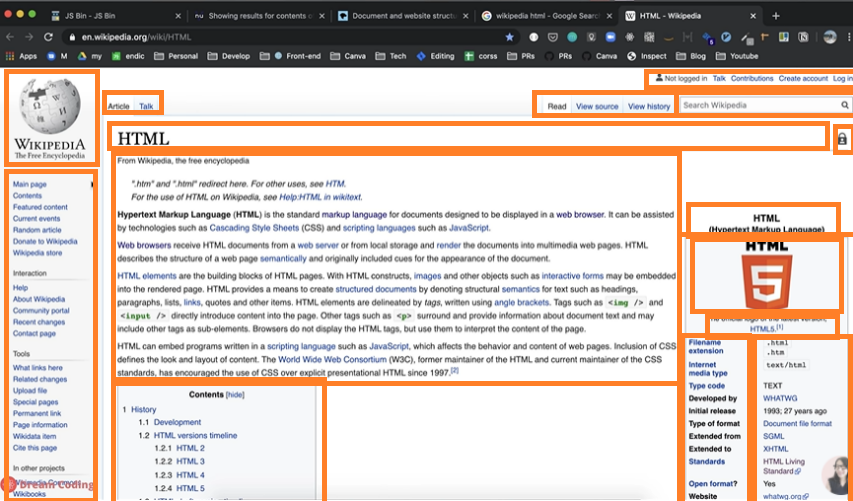
Task: Switch to Document and website structure tab
Action: click(403, 16)
